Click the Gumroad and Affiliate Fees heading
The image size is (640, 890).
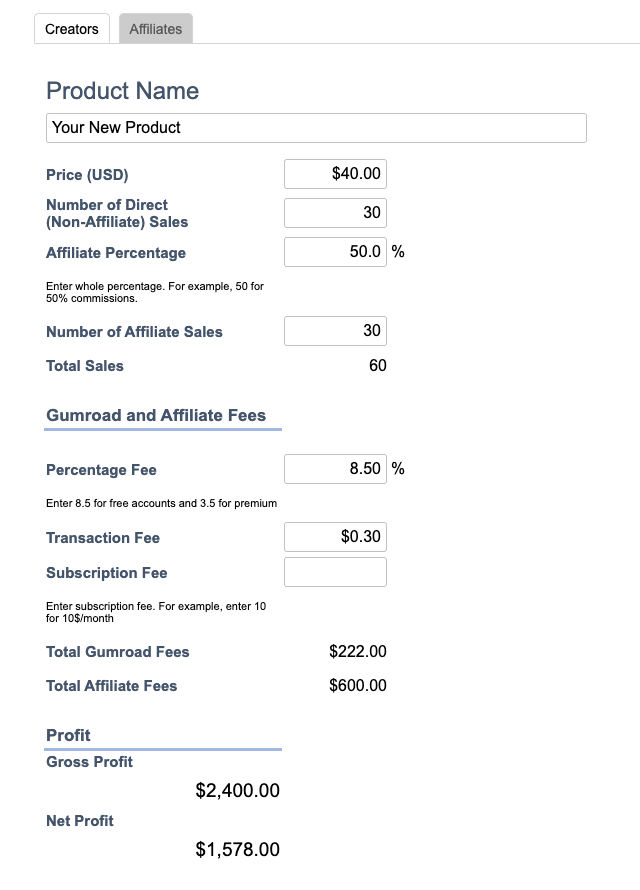coord(156,415)
